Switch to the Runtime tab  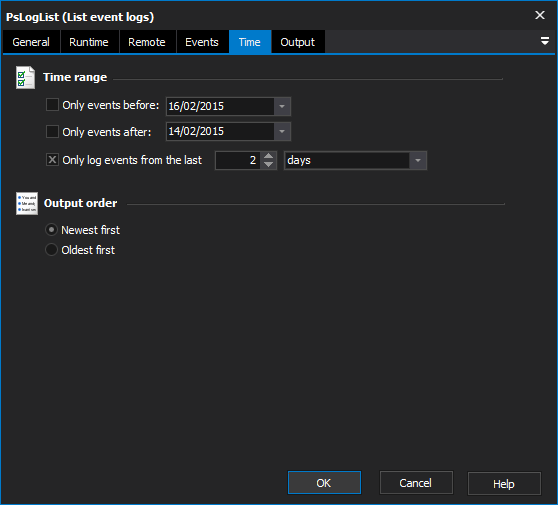coord(89,42)
